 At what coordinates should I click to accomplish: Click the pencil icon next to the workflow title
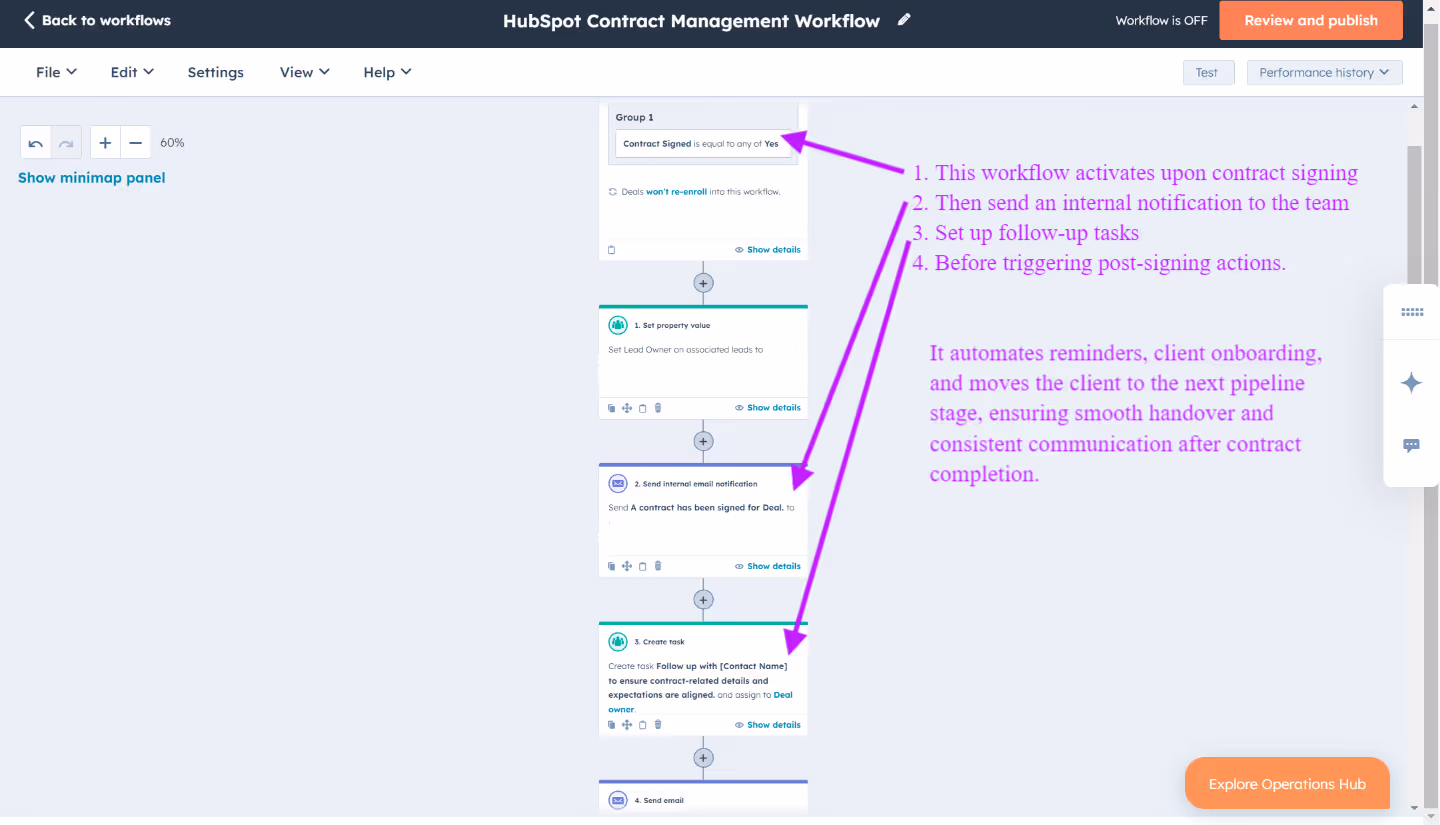tap(903, 19)
